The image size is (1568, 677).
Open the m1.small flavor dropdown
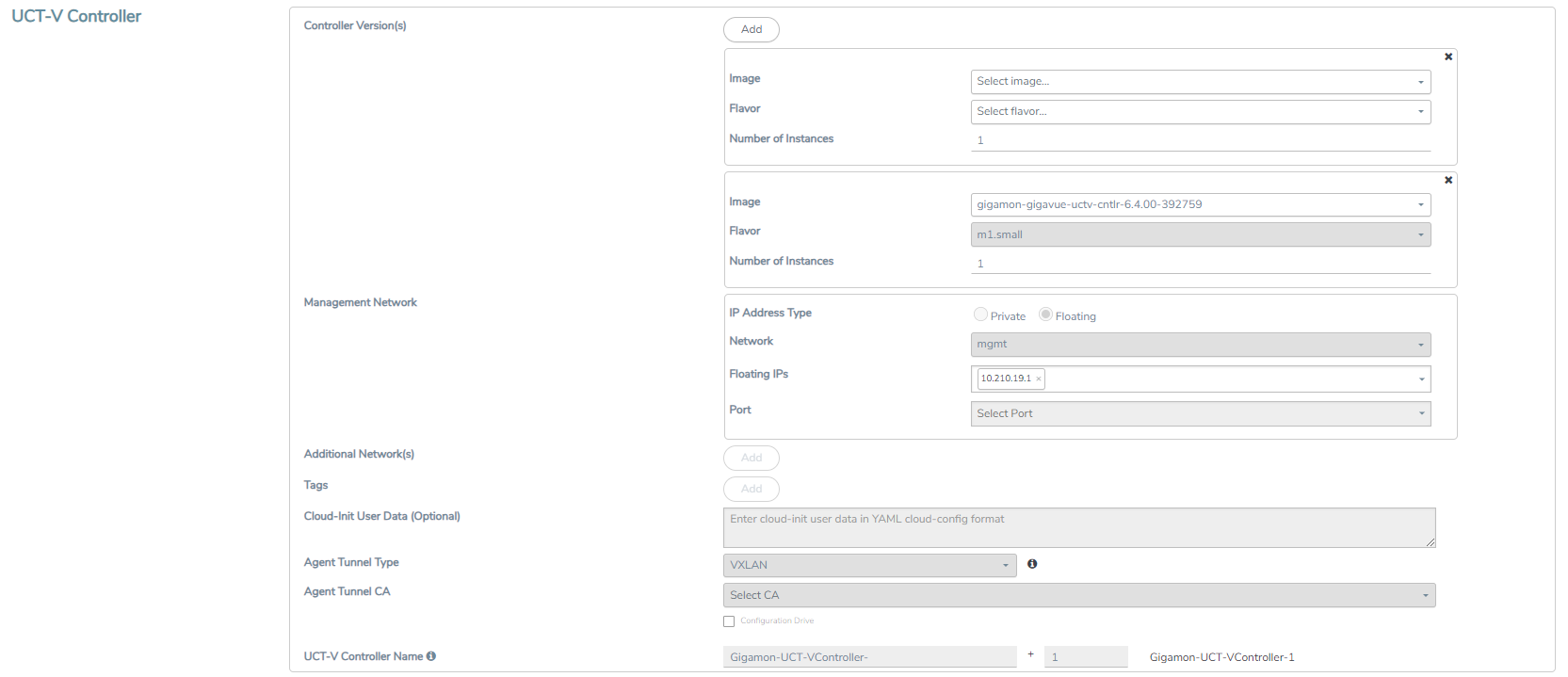click(1200, 234)
